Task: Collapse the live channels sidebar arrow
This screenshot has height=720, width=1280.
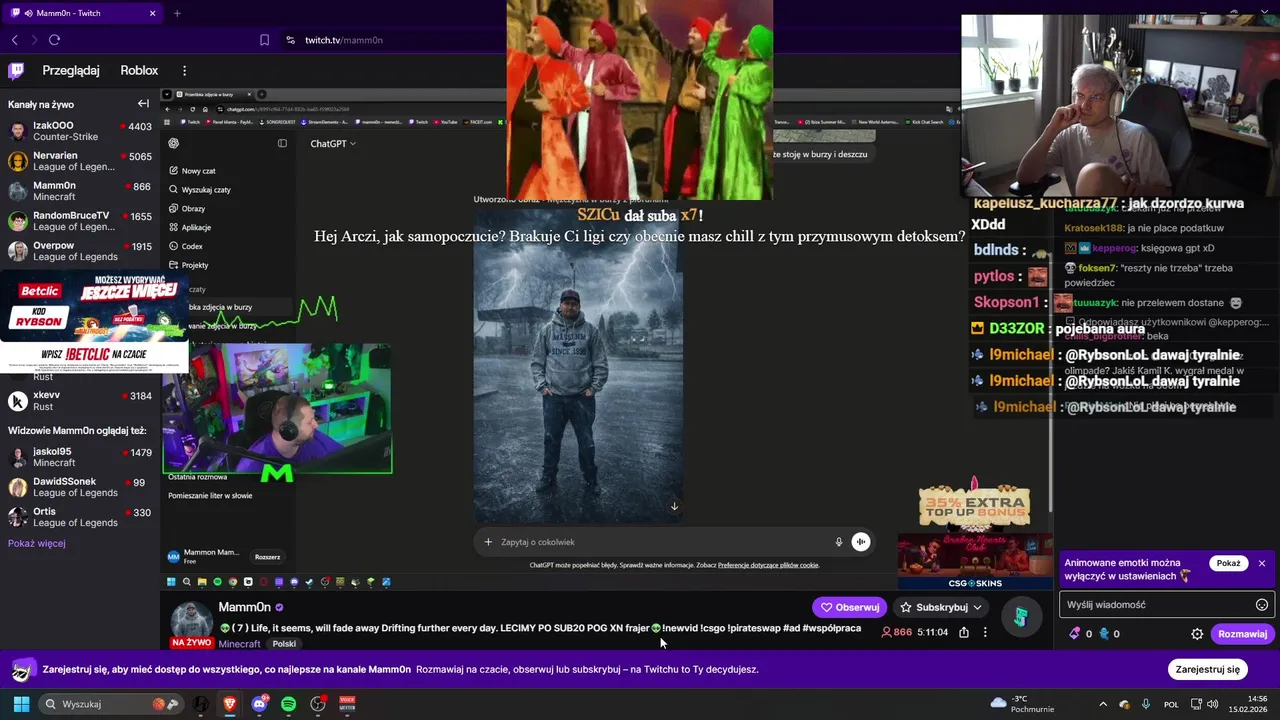Action: pos(143,104)
